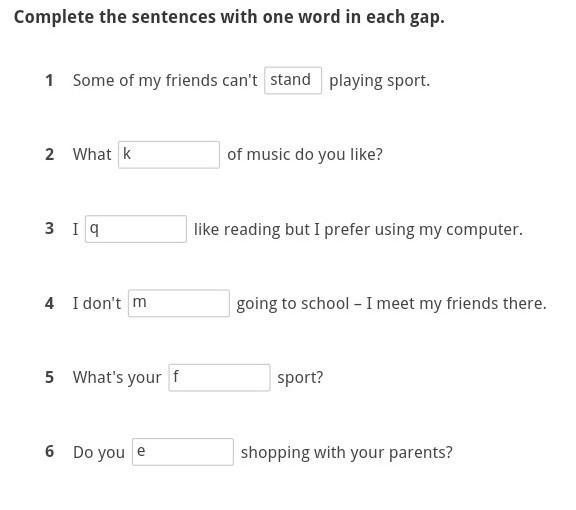Click the sentence number 2
576x510 pixels.
50,154
